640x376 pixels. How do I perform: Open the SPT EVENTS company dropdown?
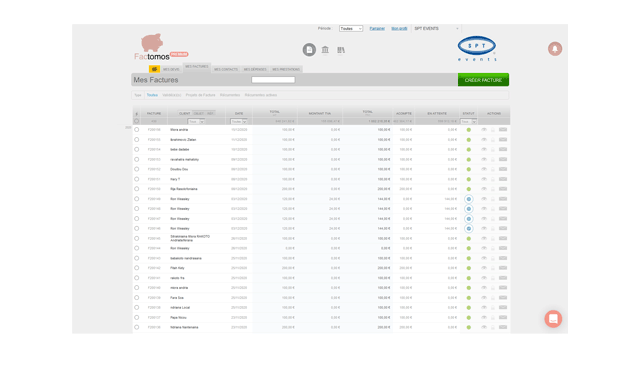pos(436,29)
